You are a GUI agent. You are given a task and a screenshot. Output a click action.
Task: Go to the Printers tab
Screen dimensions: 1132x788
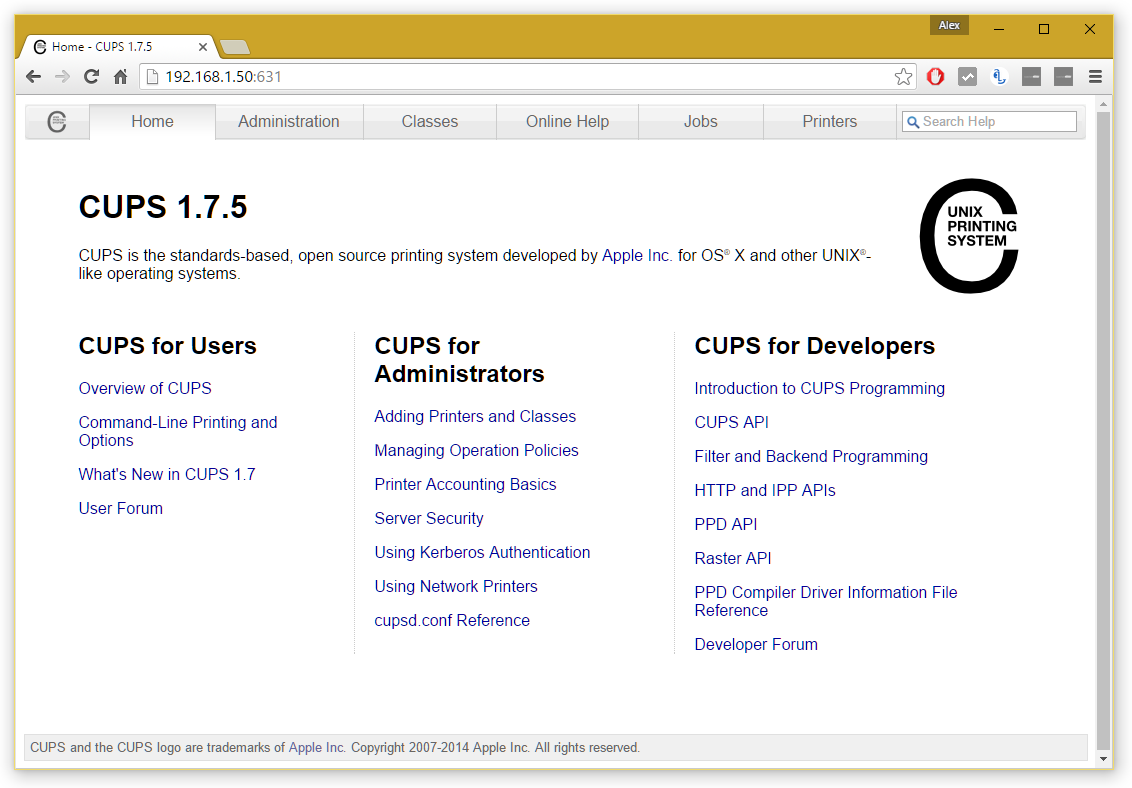click(830, 121)
